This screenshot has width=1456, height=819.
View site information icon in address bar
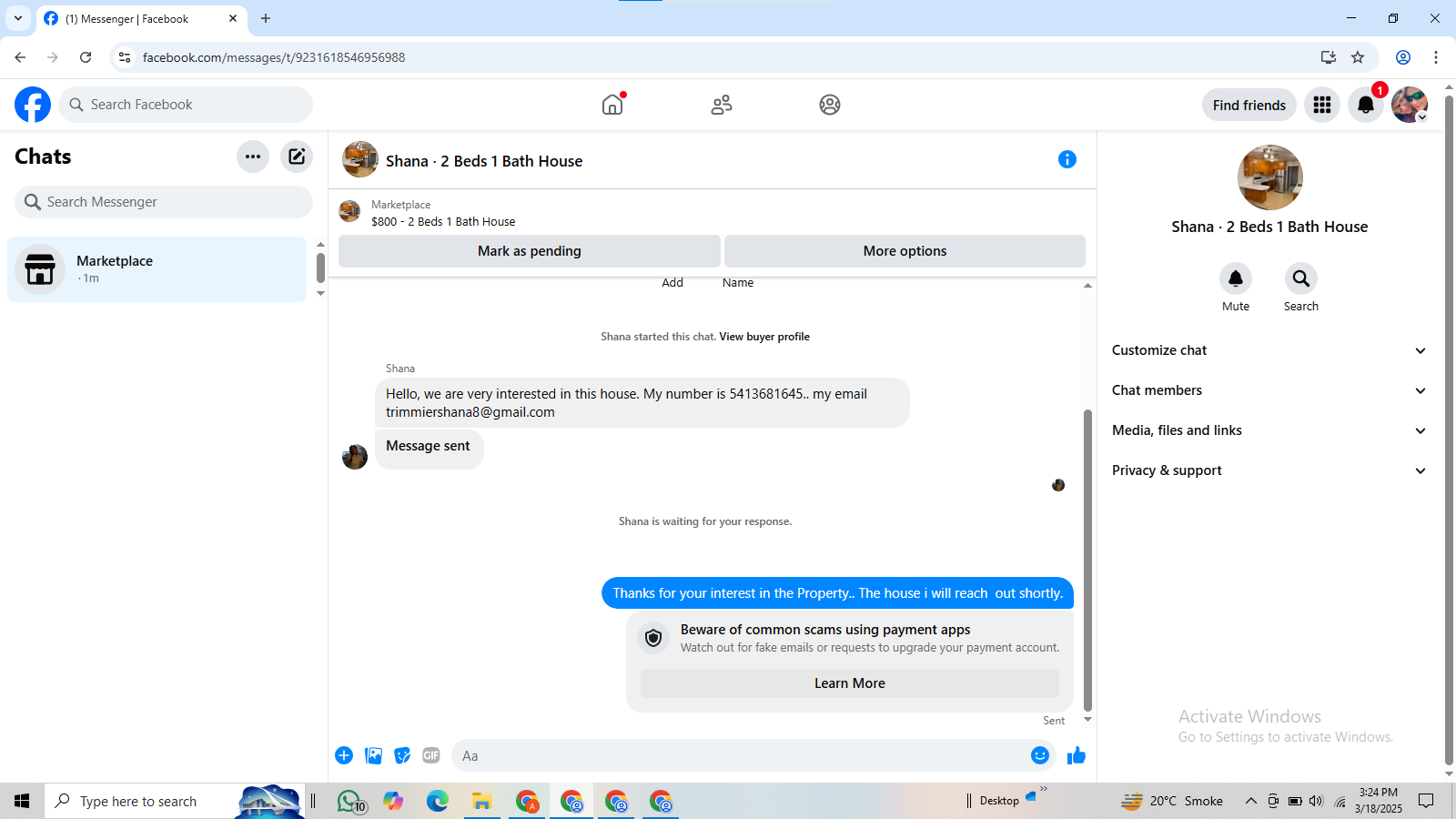pos(125,57)
